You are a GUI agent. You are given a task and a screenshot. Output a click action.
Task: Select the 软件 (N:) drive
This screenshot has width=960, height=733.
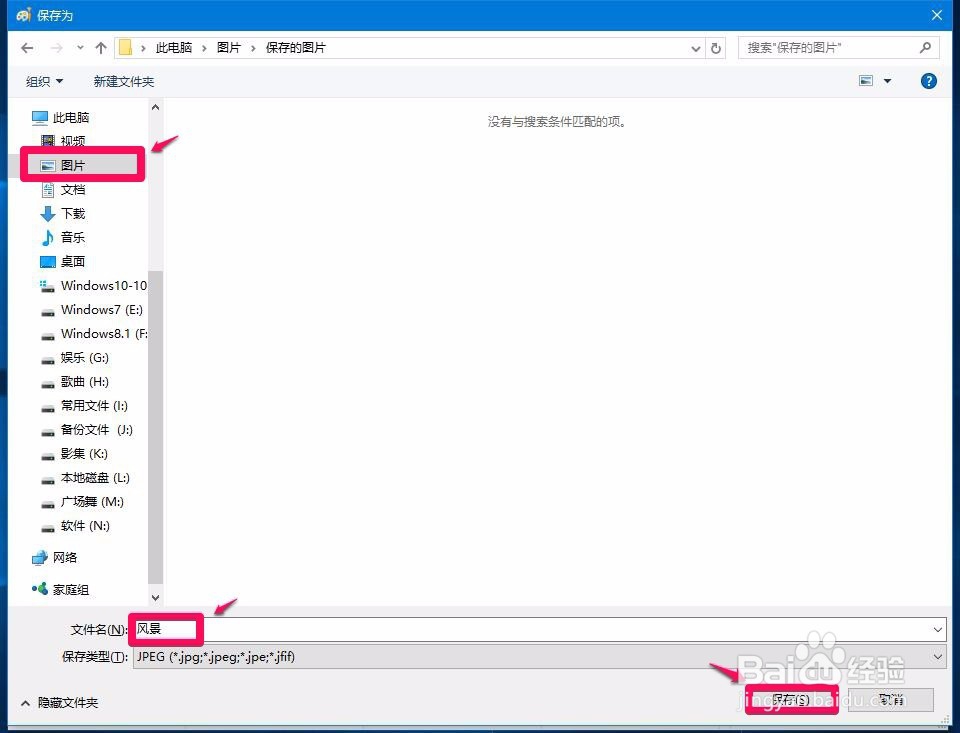pyautogui.click(x=85, y=525)
